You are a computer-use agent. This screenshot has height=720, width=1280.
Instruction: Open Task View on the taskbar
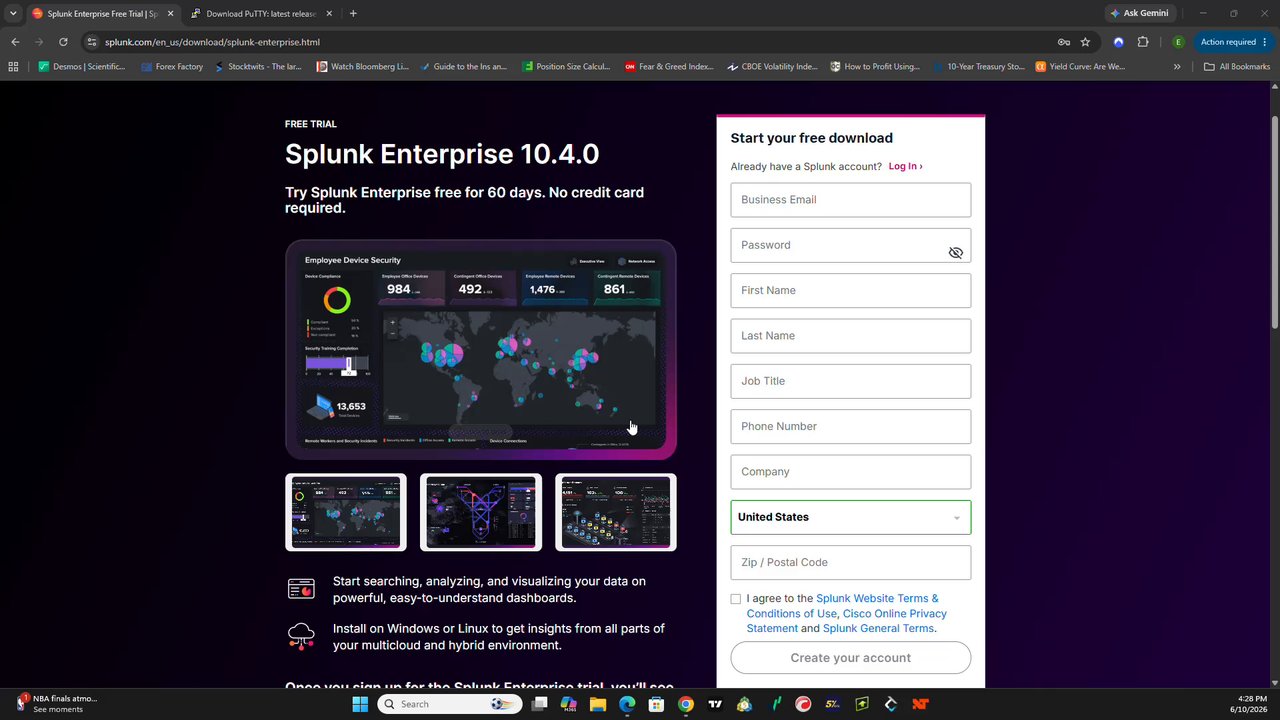540,704
